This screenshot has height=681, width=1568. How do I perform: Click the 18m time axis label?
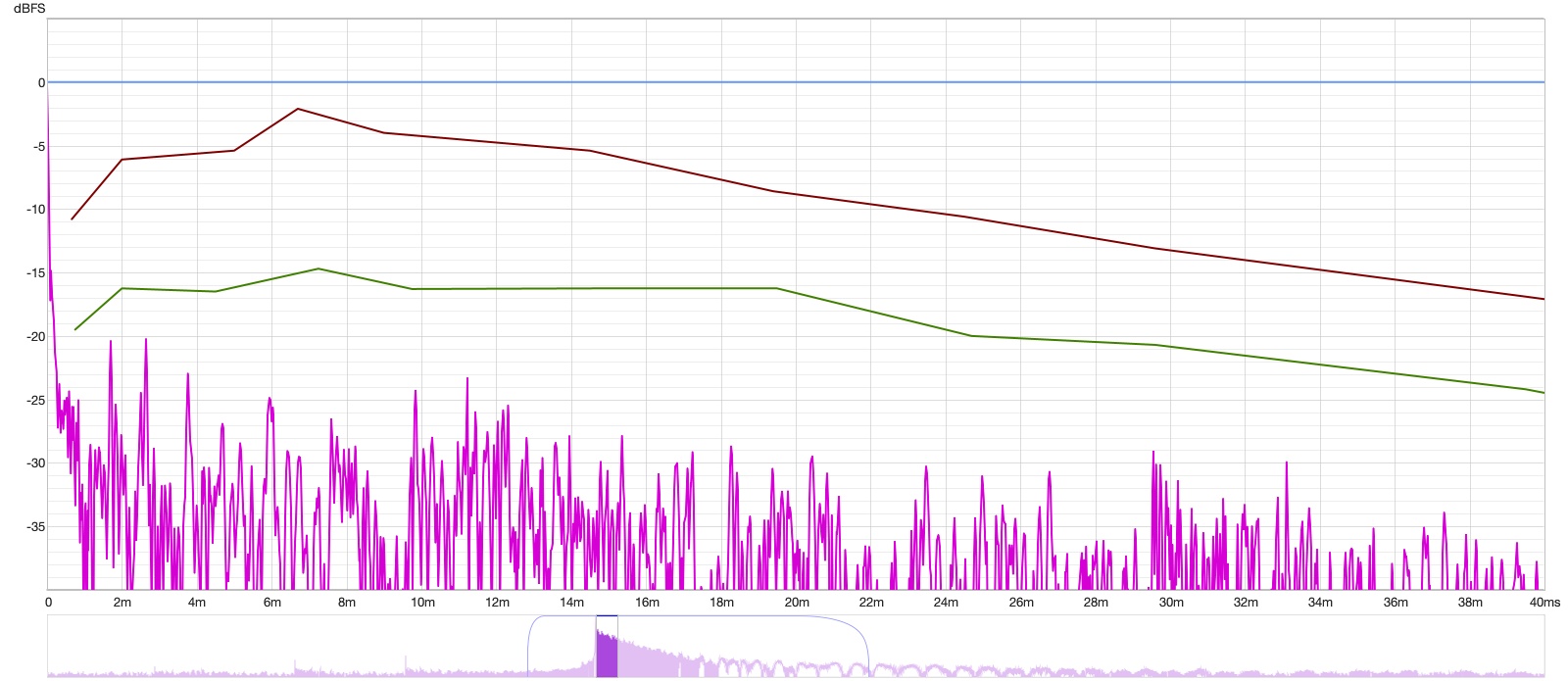pos(722,602)
